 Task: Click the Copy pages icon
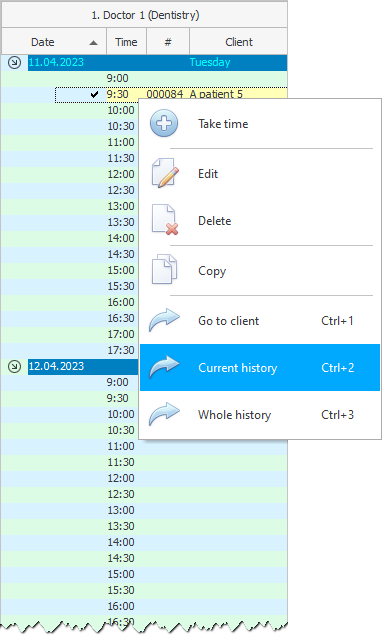tap(164, 269)
